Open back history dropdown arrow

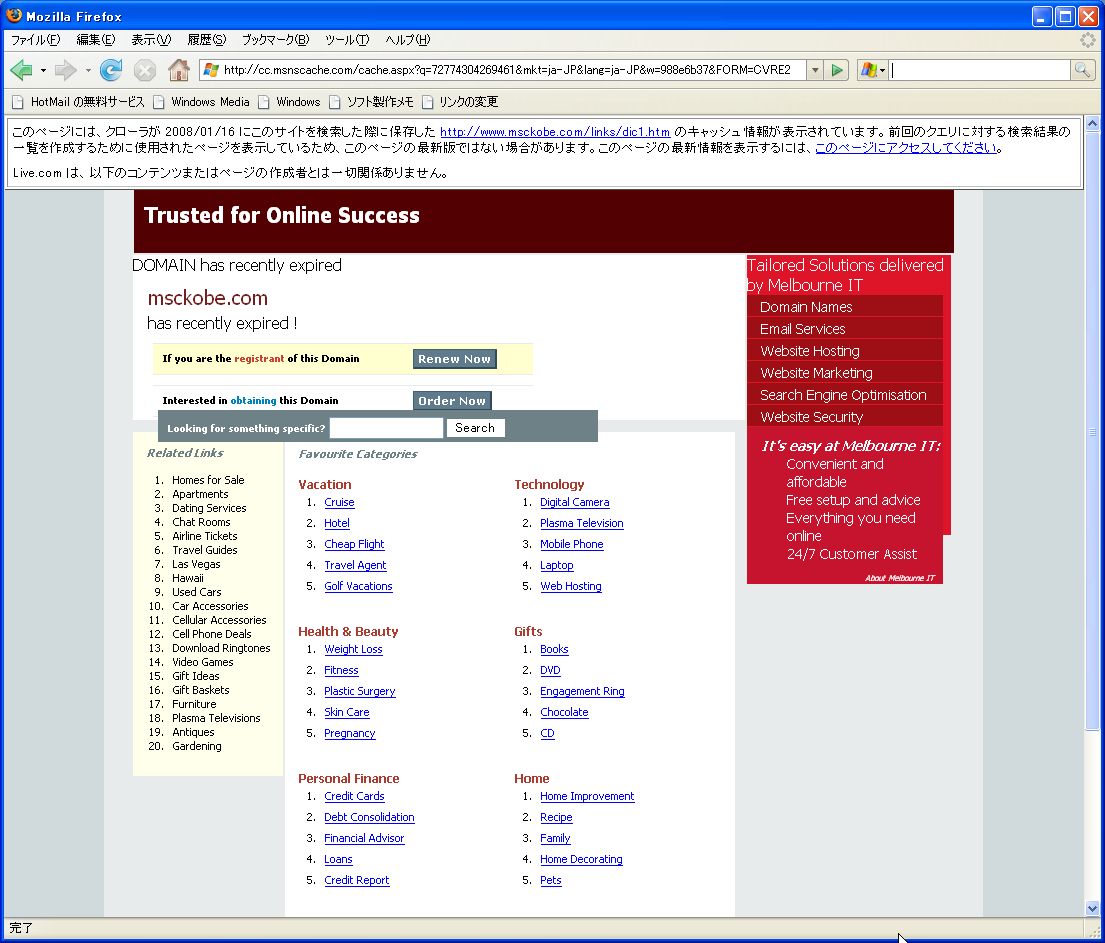(x=43, y=70)
